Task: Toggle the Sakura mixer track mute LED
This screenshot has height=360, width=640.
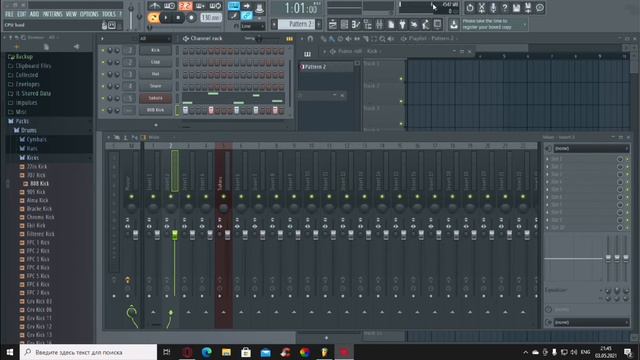Action: point(223,197)
